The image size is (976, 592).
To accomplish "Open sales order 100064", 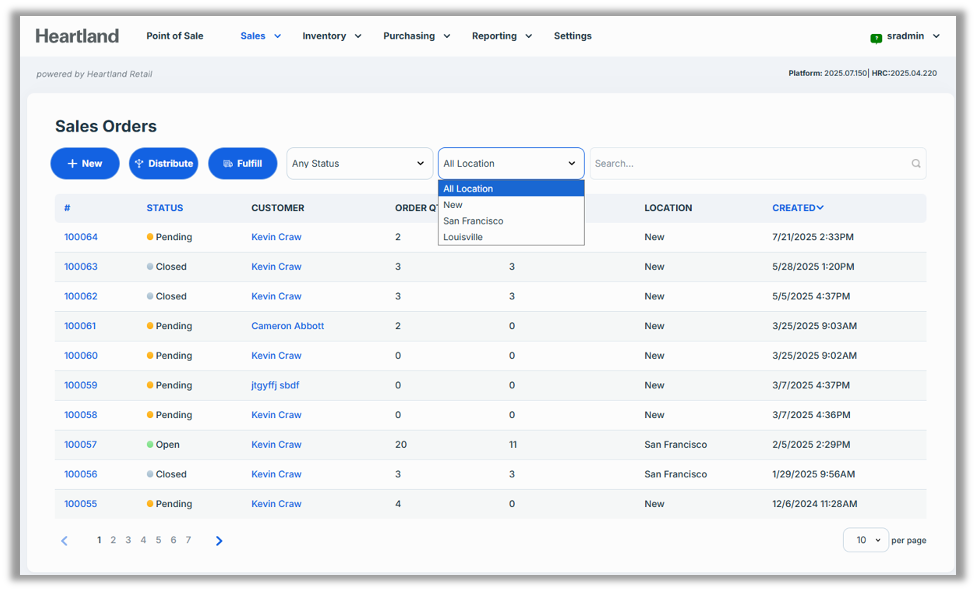I will (x=81, y=237).
